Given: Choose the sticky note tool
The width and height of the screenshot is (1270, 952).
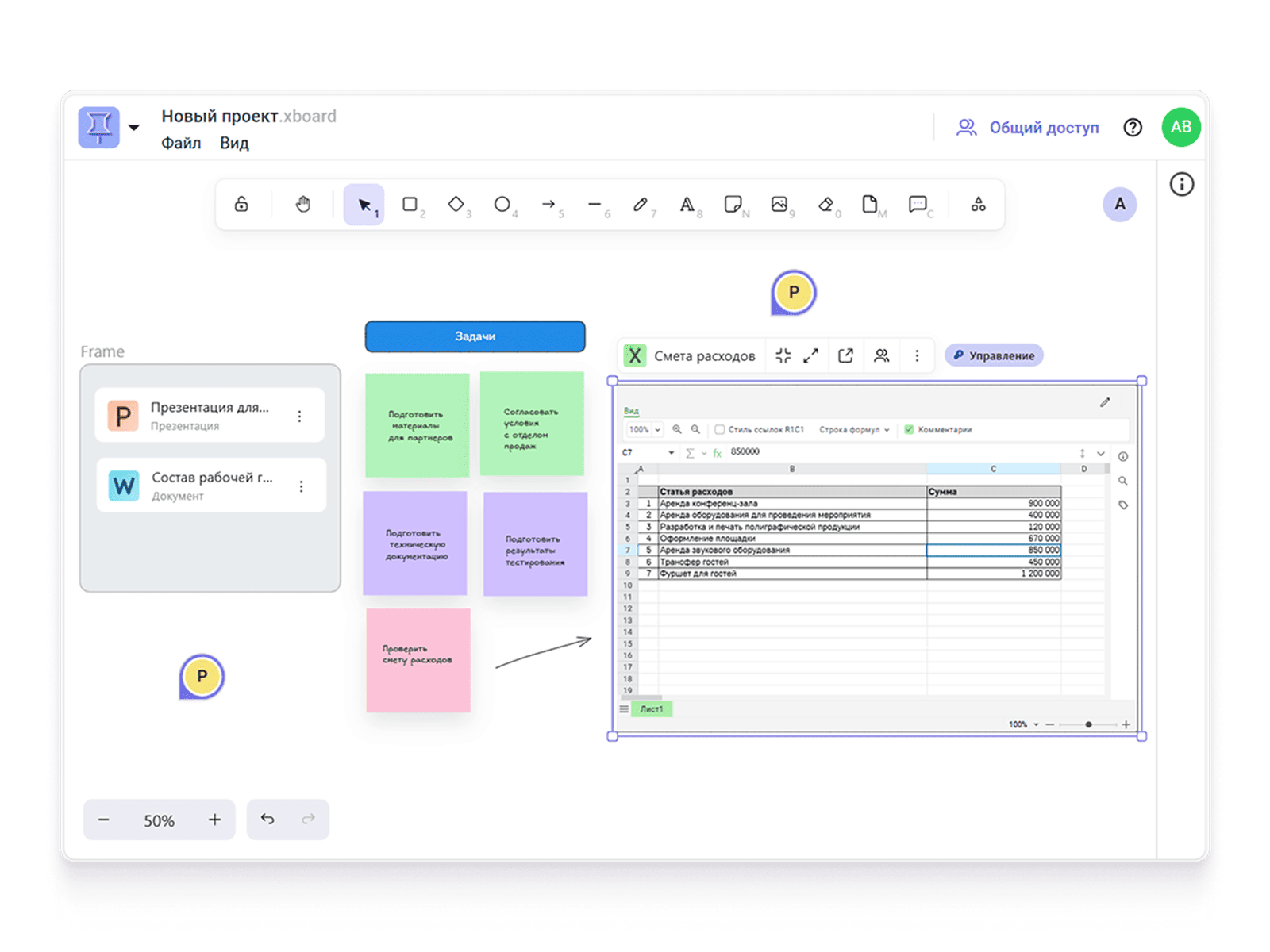Looking at the screenshot, I should [733, 205].
